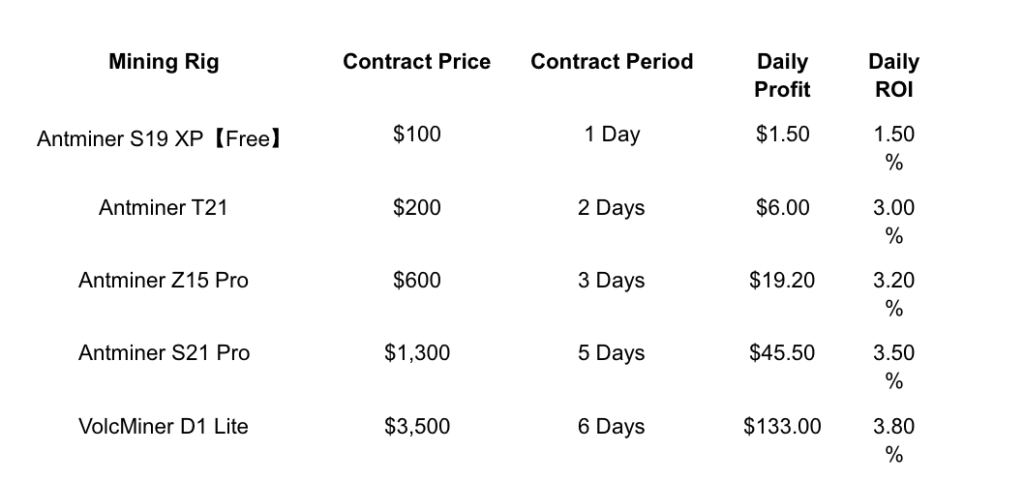Click the $3,500 contract price cell
The image size is (1024, 482).
click(416, 427)
